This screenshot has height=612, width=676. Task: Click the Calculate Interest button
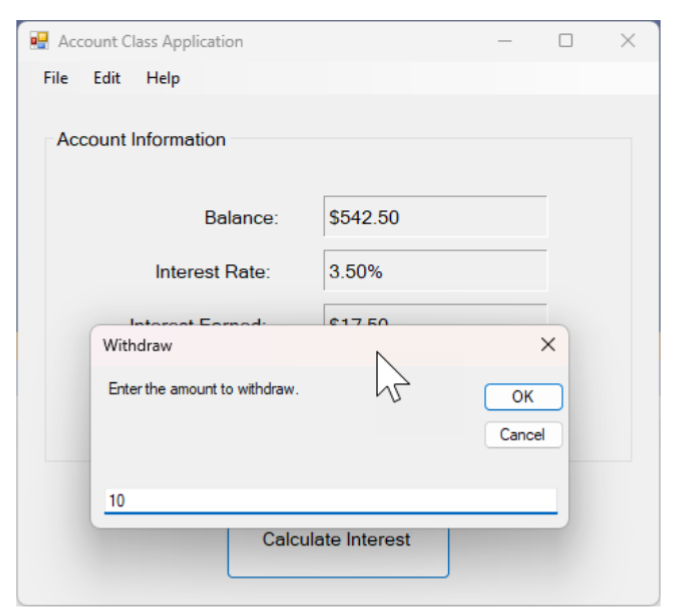tap(338, 552)
